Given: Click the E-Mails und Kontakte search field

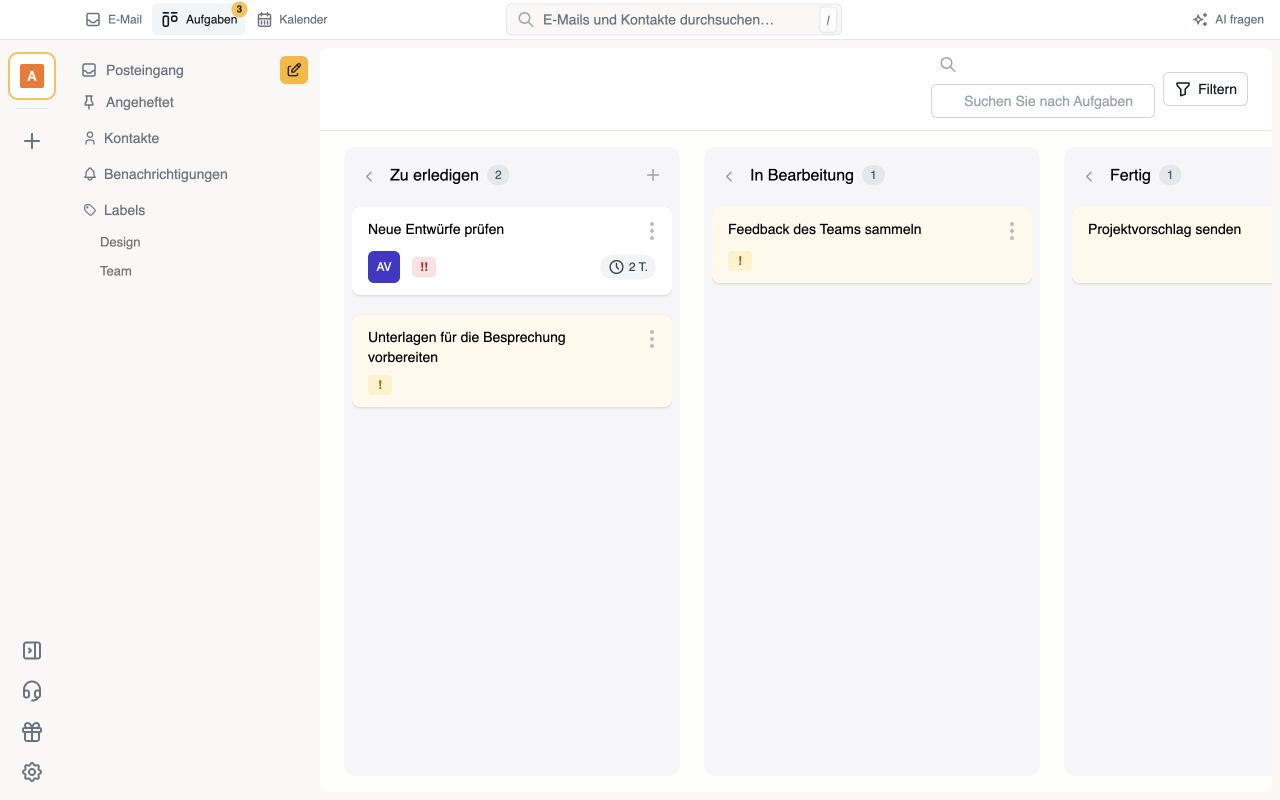Looking at the screenshot, I should tap(674, 19).
